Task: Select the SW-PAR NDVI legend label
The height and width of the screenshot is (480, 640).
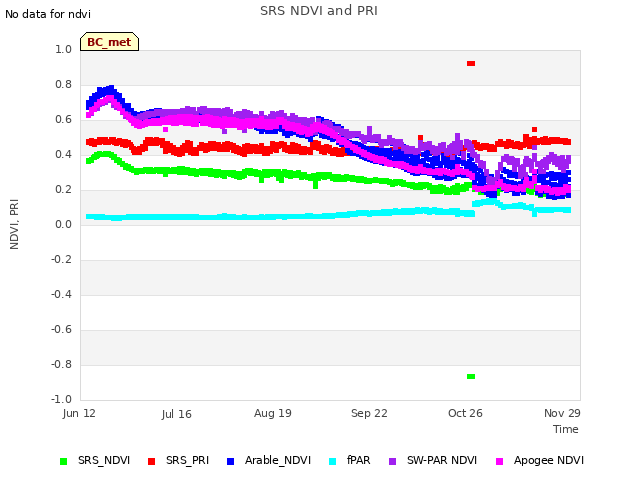Action: tap(442, 460)
